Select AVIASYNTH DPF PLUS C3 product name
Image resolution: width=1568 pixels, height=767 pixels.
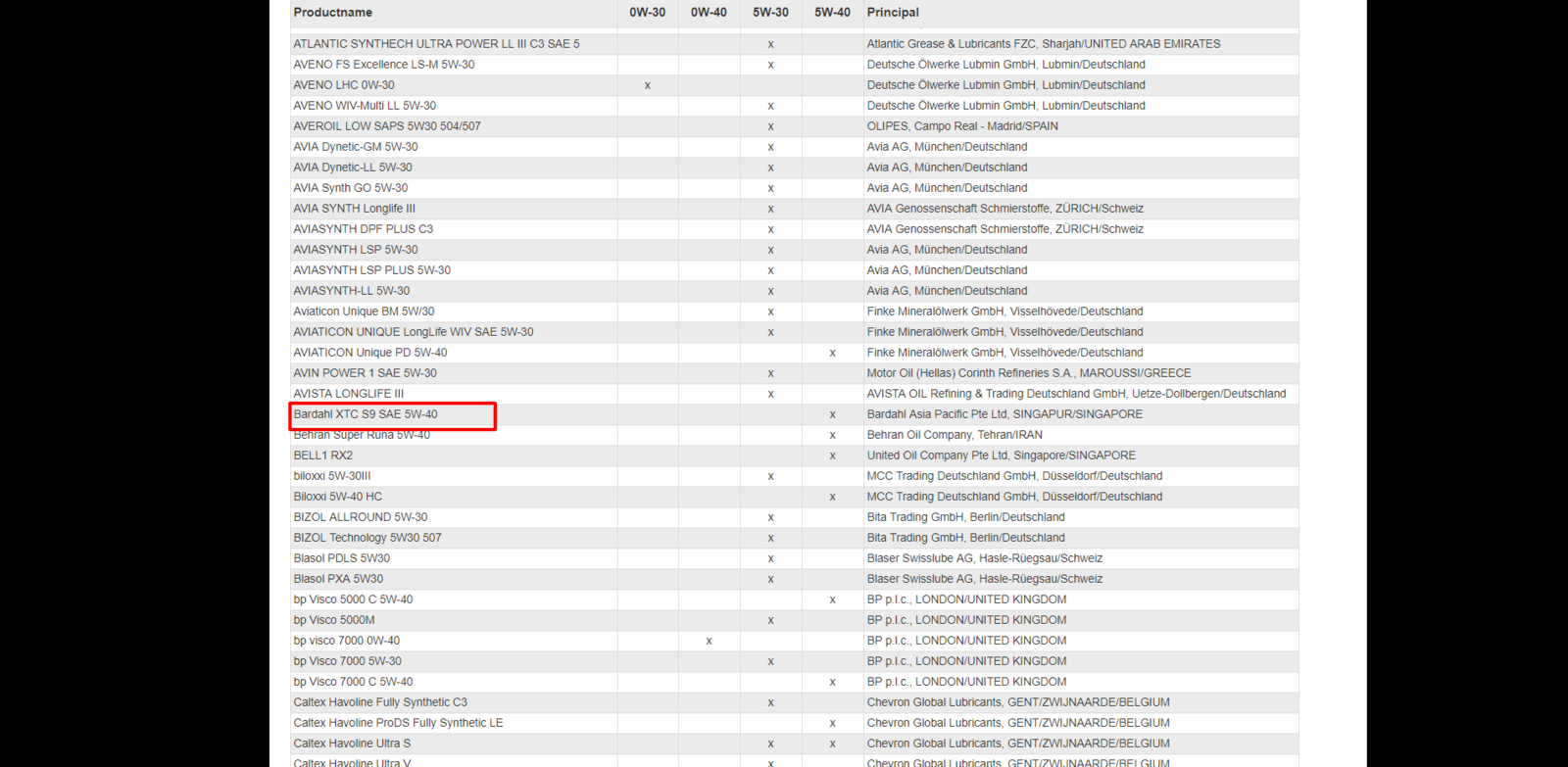(364, 229)
